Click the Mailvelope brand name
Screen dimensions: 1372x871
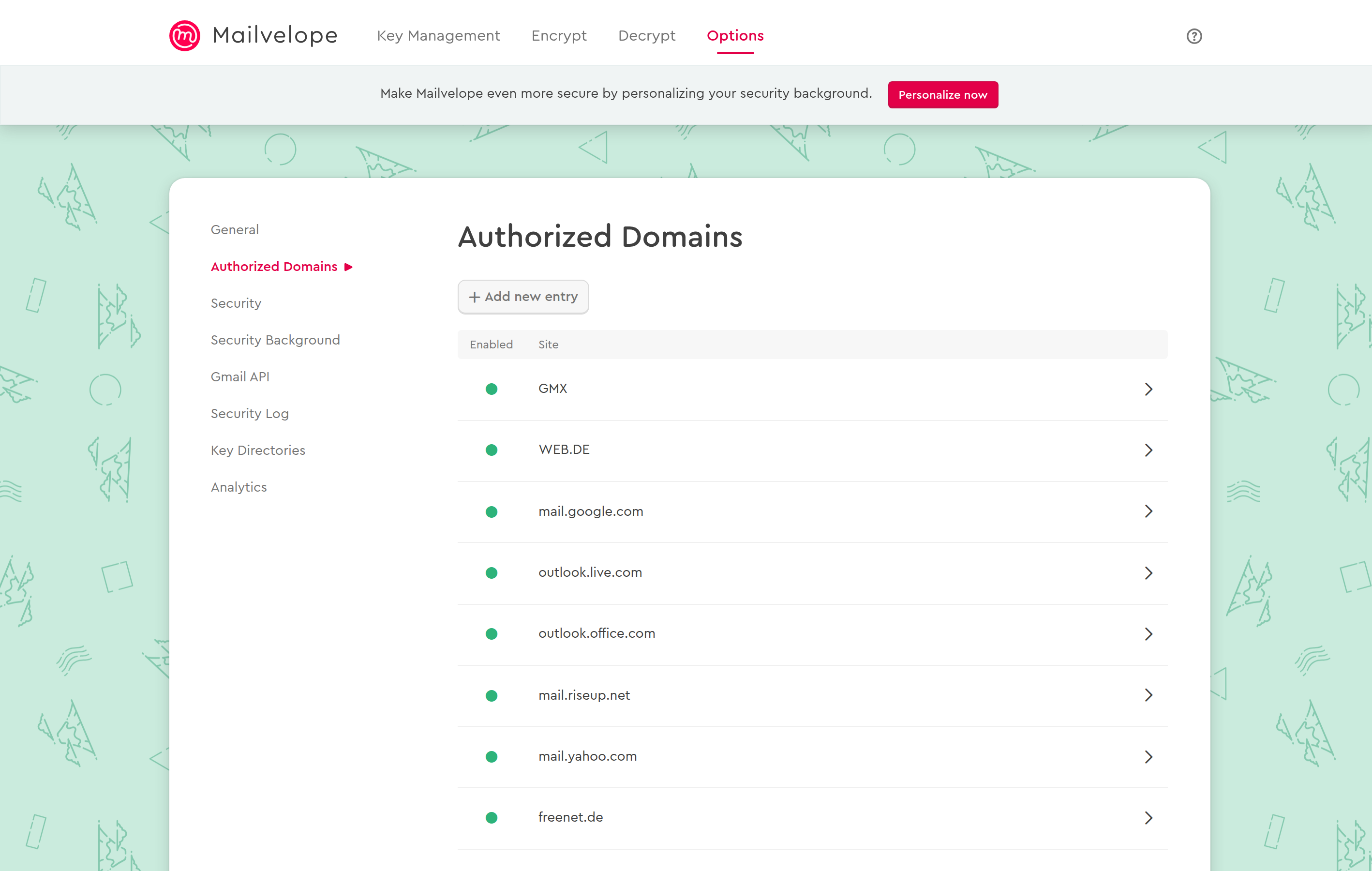click(275, 35)
